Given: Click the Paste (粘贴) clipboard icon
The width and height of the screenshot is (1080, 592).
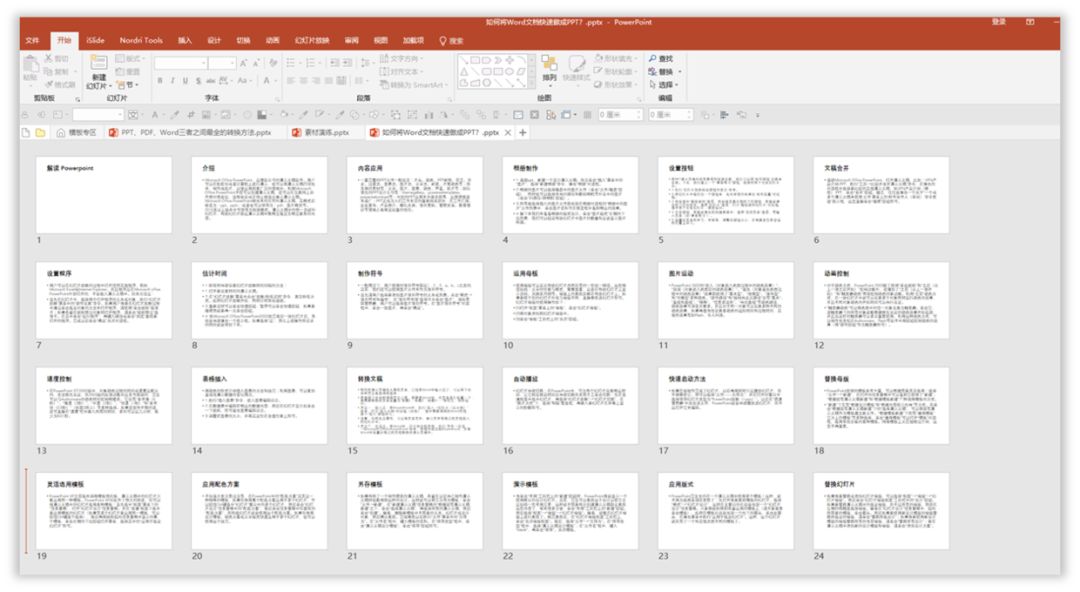Looking at the screenshot, I should coord(30,64).
